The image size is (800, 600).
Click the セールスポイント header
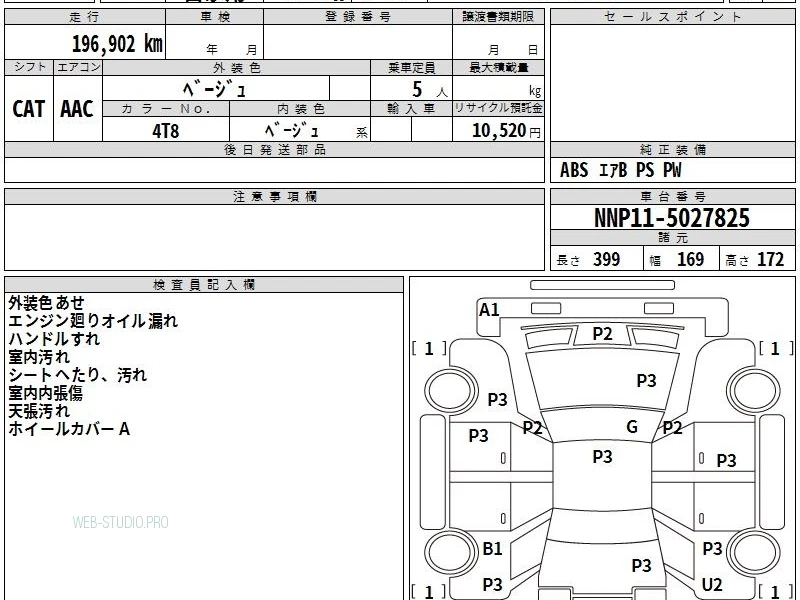tap(672, 17)
